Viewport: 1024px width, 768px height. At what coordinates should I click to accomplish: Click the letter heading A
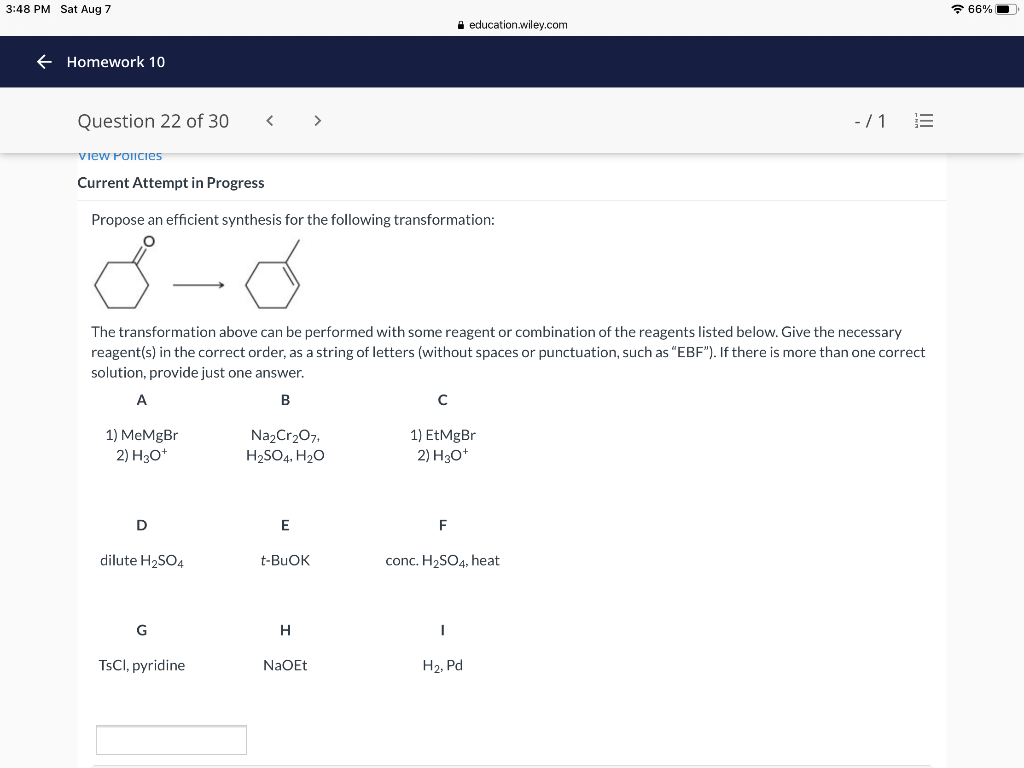[x=142, y=400]
